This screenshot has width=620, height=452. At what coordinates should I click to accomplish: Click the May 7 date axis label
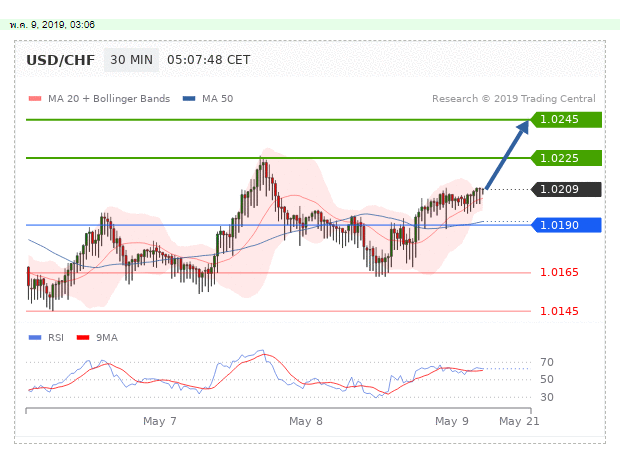click(x=160, y=421)
